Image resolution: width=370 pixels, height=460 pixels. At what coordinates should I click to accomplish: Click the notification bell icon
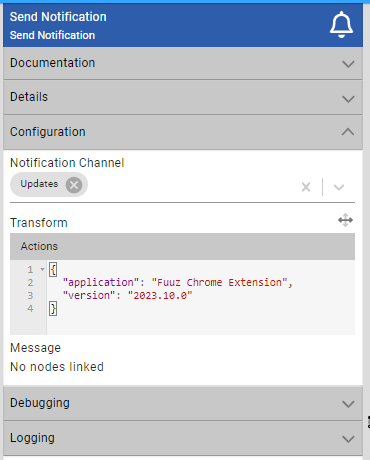(x=341, y=25)
